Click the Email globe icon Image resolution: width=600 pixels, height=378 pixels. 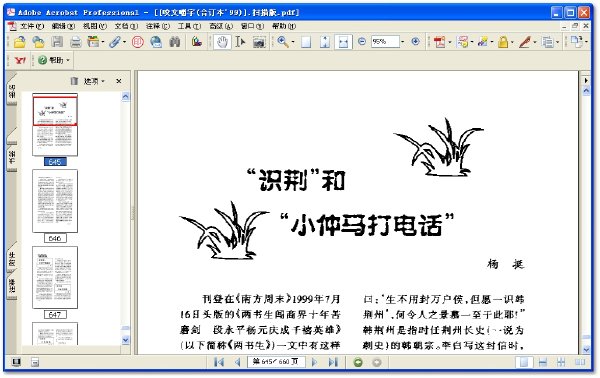click(156, 42)
